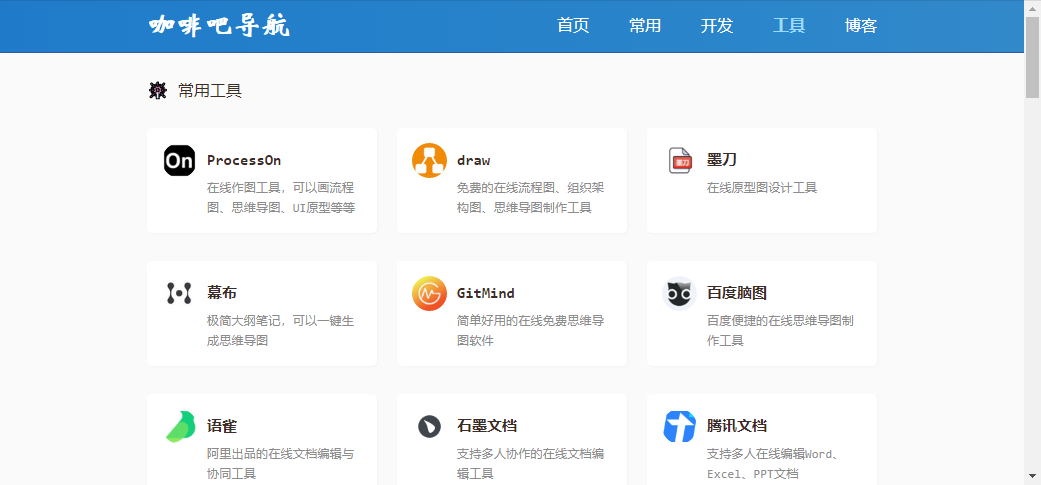Viewport: 1041px width, 485px height.
Task: Click the 幕布 nodes icon
Action: (x=179, y=293)
